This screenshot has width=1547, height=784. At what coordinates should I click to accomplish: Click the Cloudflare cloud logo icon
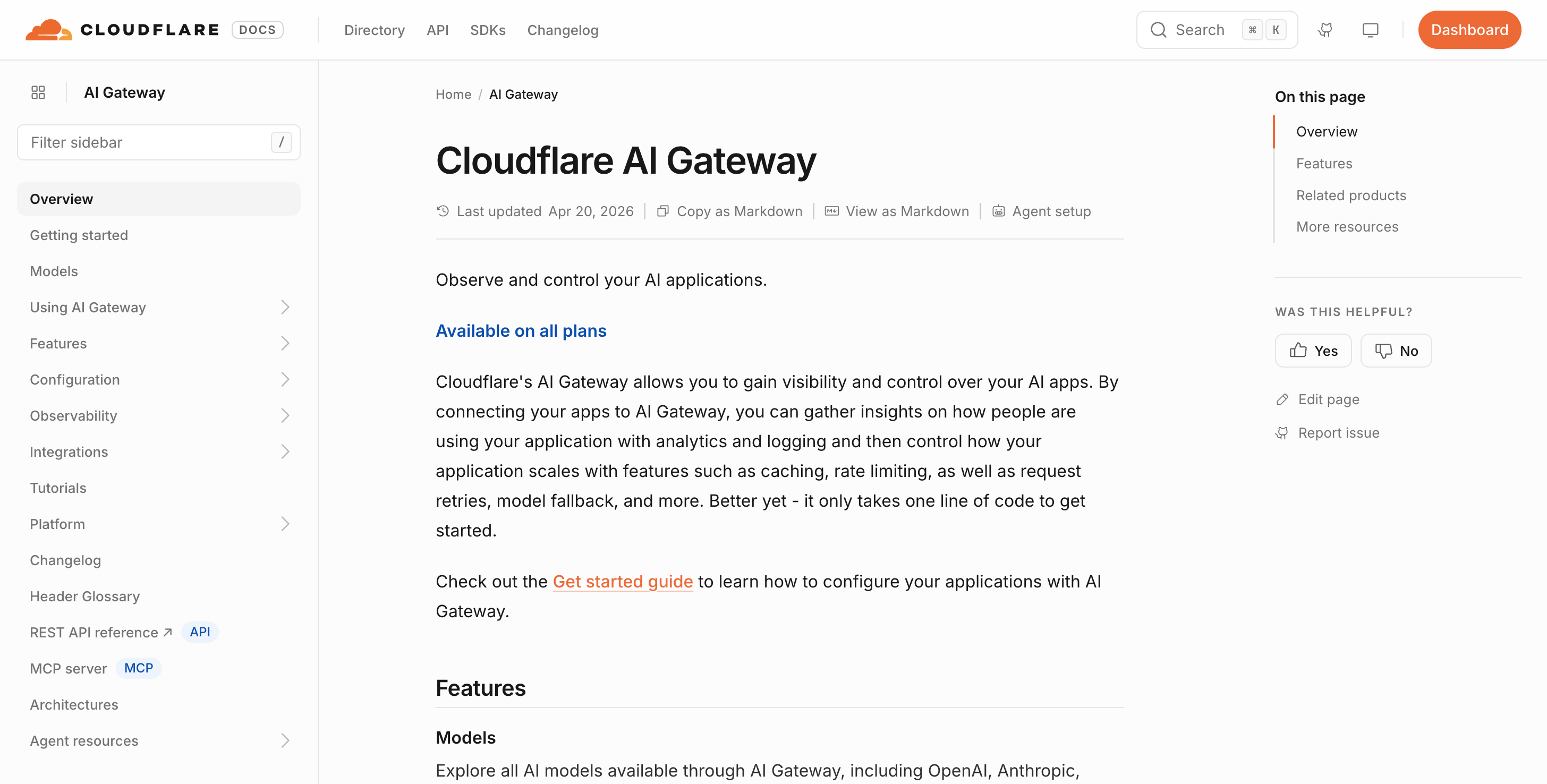49,29
